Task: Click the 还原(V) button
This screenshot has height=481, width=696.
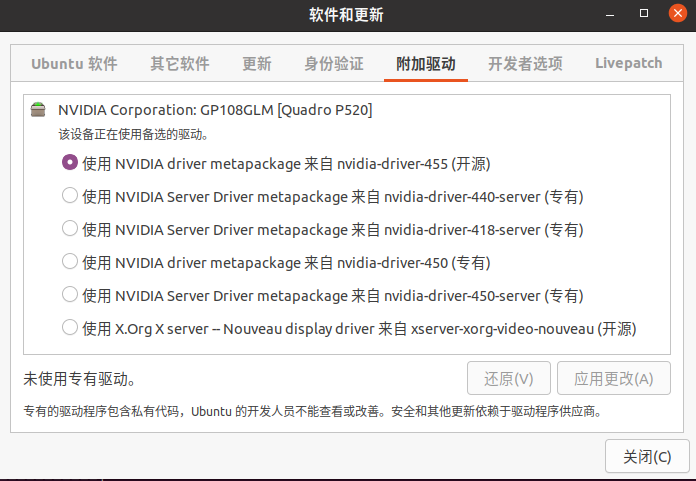Action: (x=509, y=378)
